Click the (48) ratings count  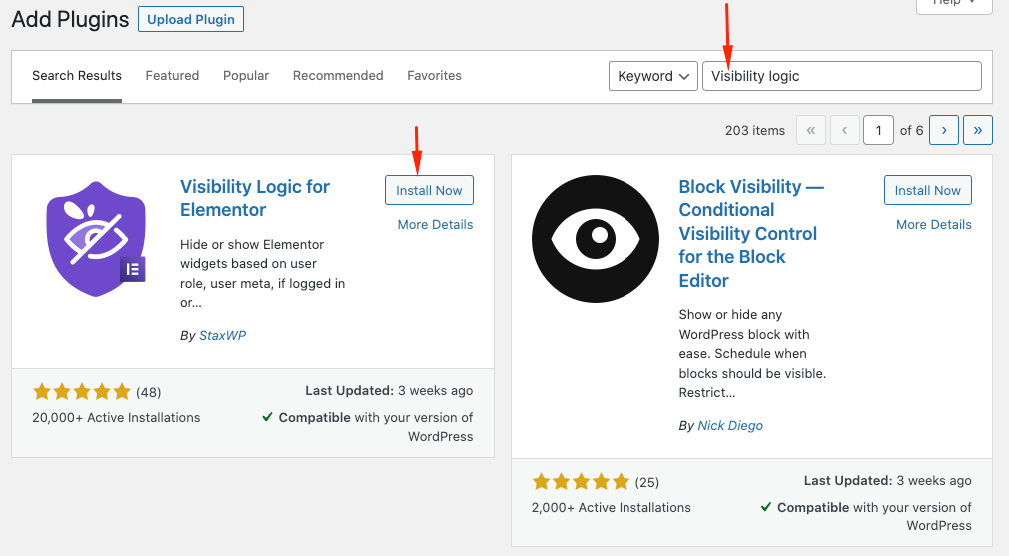149,392
